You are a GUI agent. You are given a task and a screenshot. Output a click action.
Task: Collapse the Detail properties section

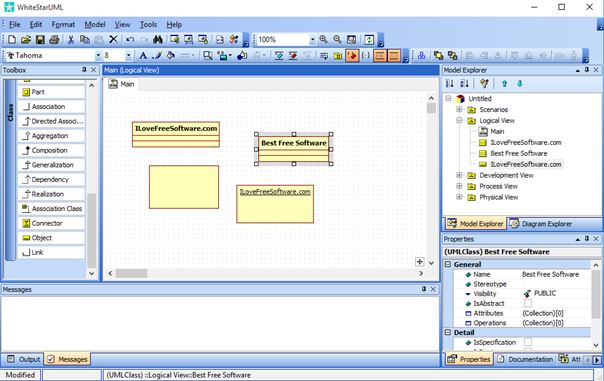click(x=448, y=332)
